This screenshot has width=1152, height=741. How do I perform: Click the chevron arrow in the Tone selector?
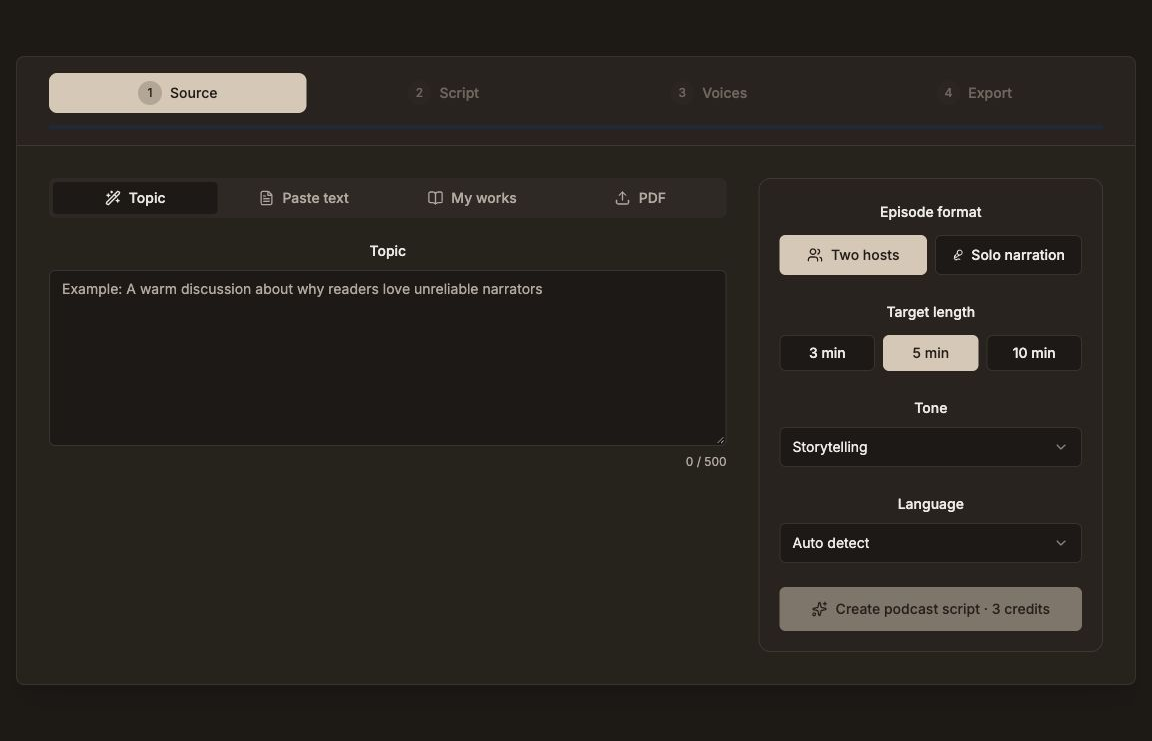pos(1061,447)
